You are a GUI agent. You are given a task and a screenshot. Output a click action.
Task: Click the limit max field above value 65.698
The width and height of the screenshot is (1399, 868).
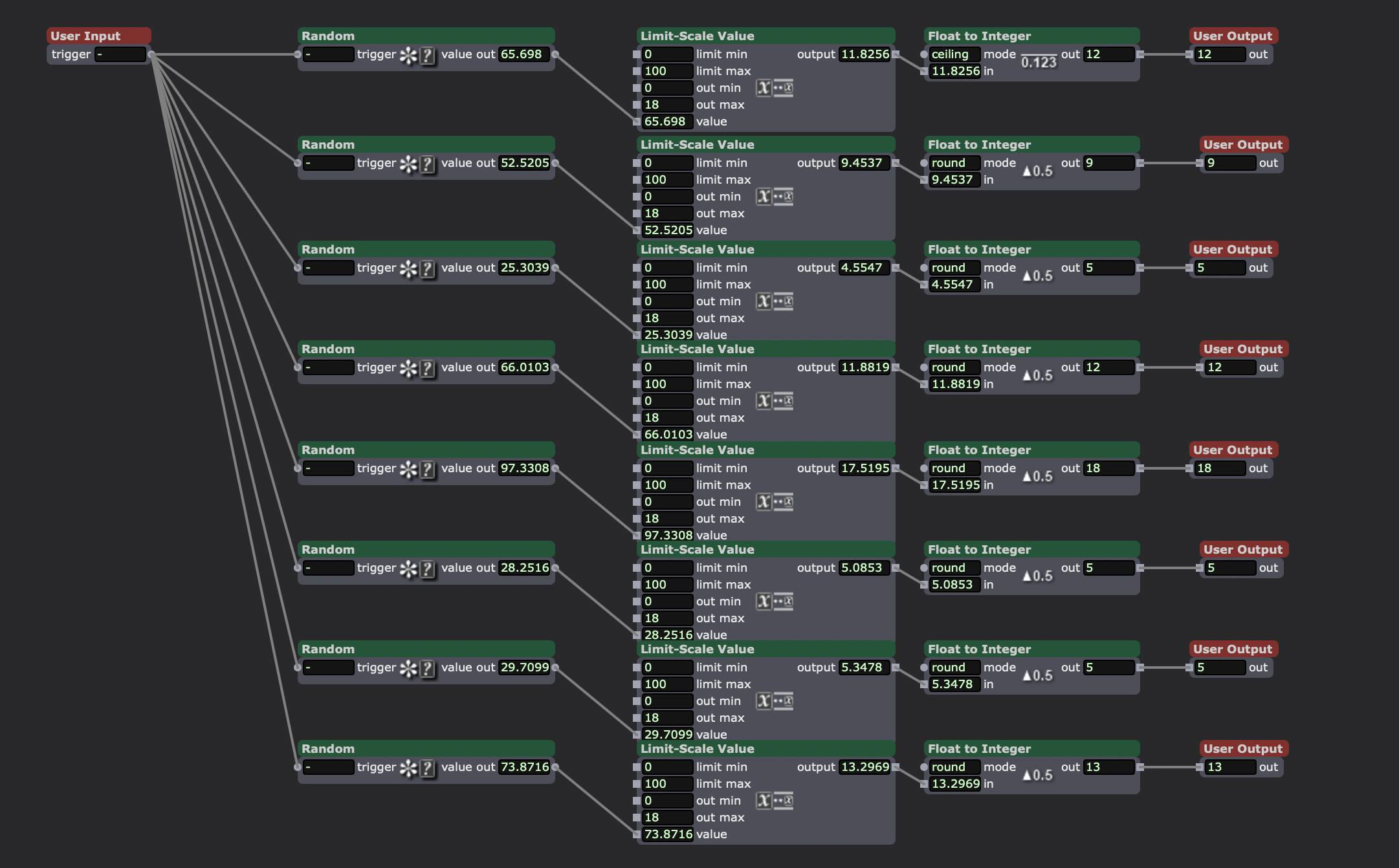(666, 71)
